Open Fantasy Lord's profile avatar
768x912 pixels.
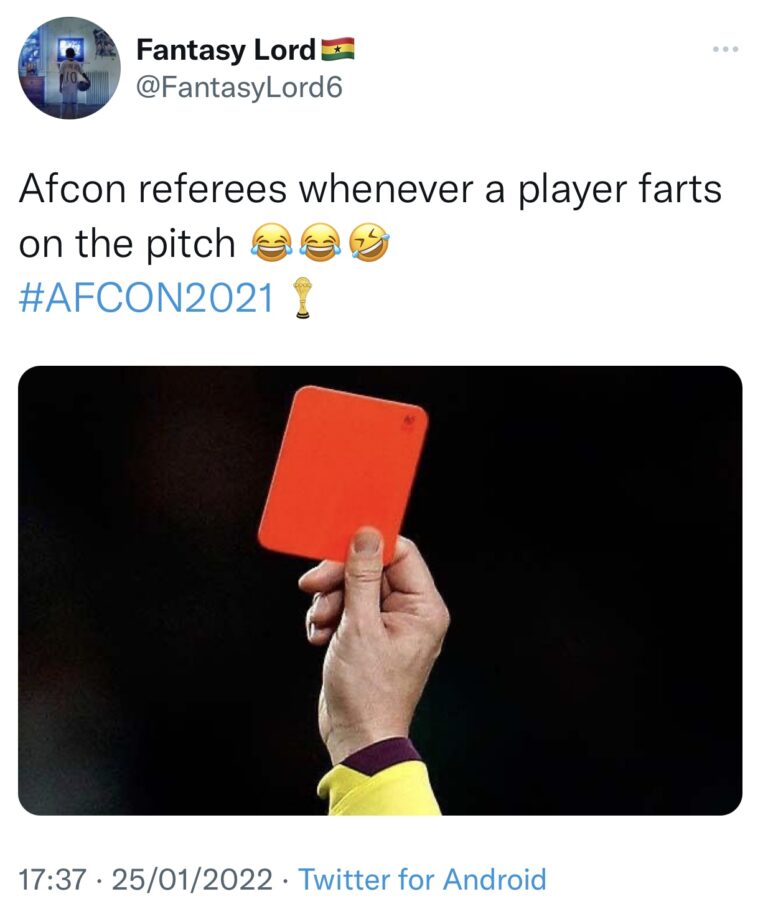pyautogui.click(x=70, y=68)
